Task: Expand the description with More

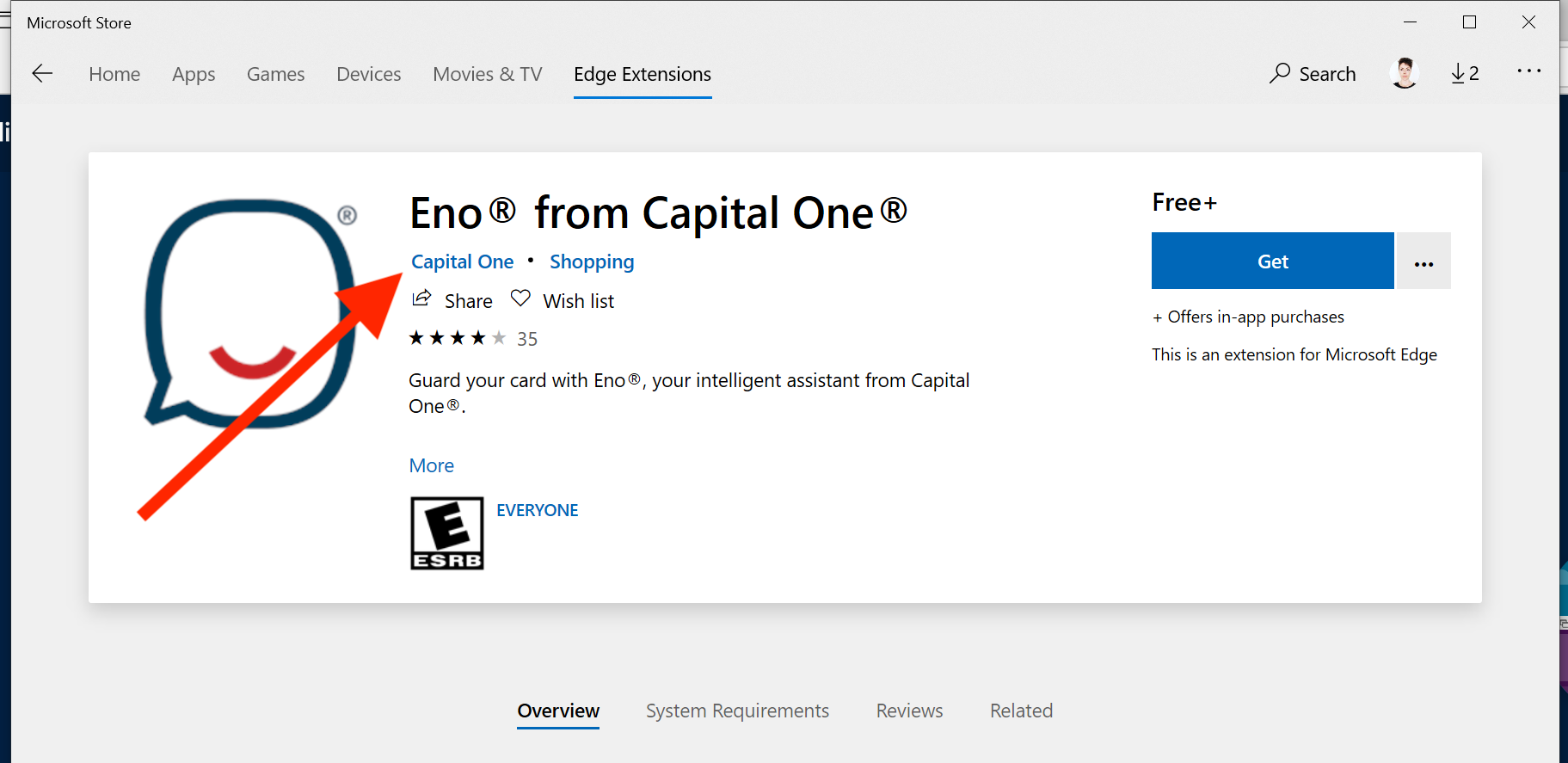Action: coord(431,465)
